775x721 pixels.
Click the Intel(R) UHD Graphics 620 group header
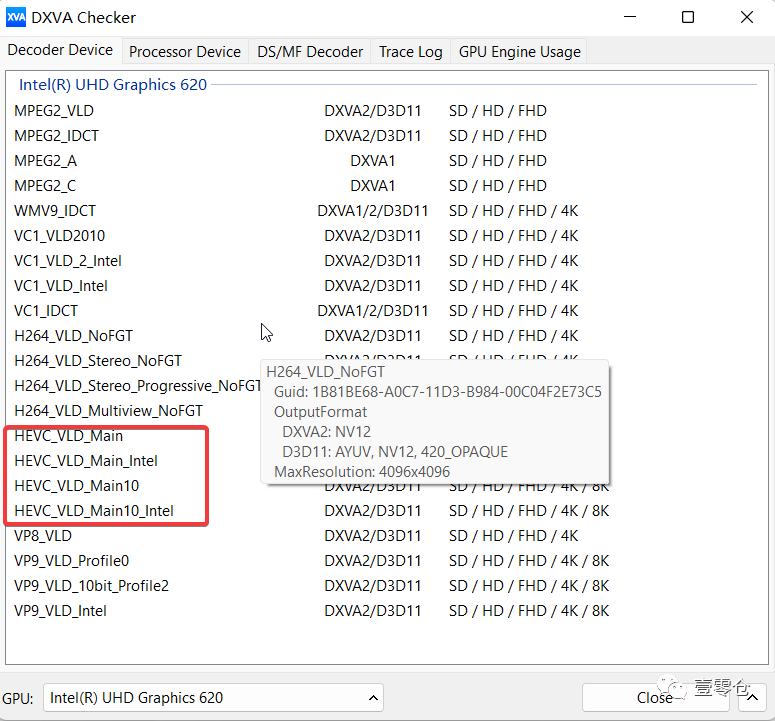pyautogui.click(x=113, y=85)
